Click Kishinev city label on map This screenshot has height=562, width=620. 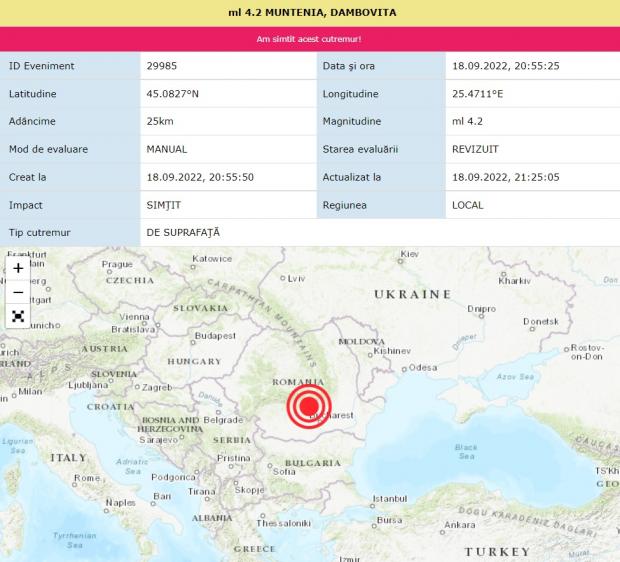(x=392, y=351)
